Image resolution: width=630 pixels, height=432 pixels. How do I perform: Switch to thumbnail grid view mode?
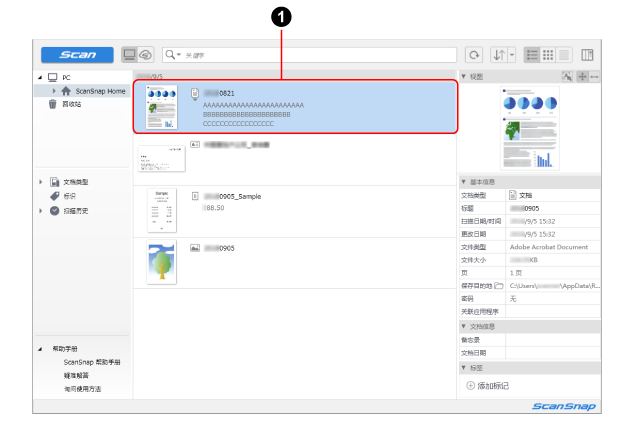pos(548,55)
